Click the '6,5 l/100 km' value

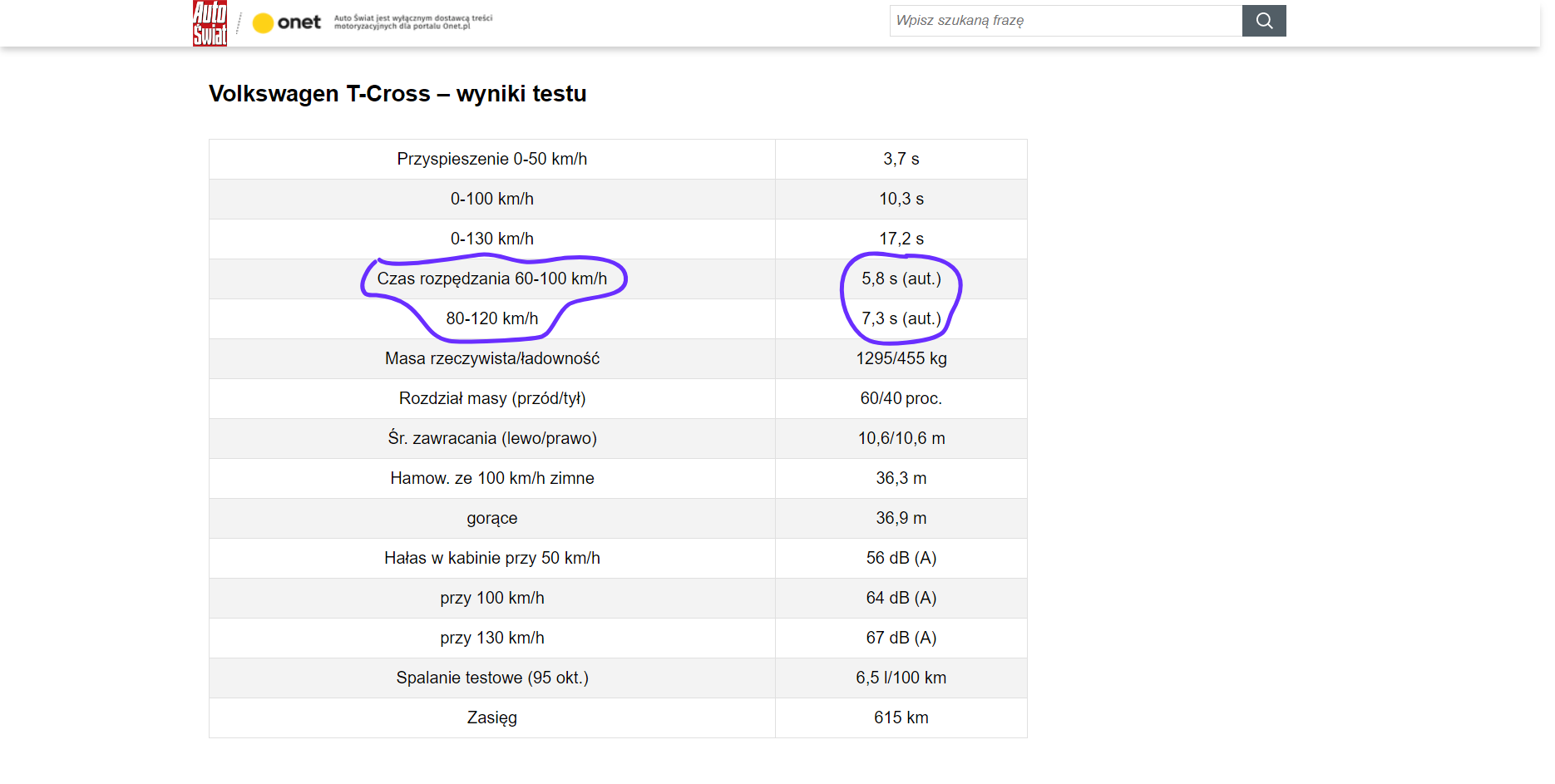[901, 678]
